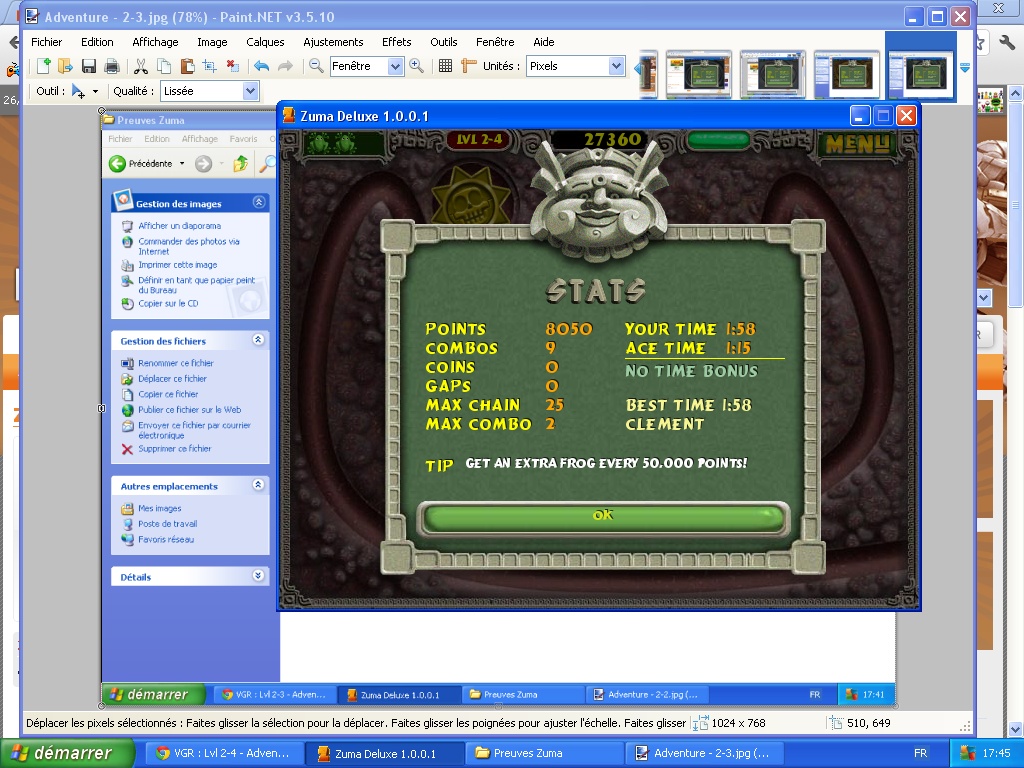Click the Save floppy disk icon
Viewport: 1024px width, 768px height.
(89, 66)
